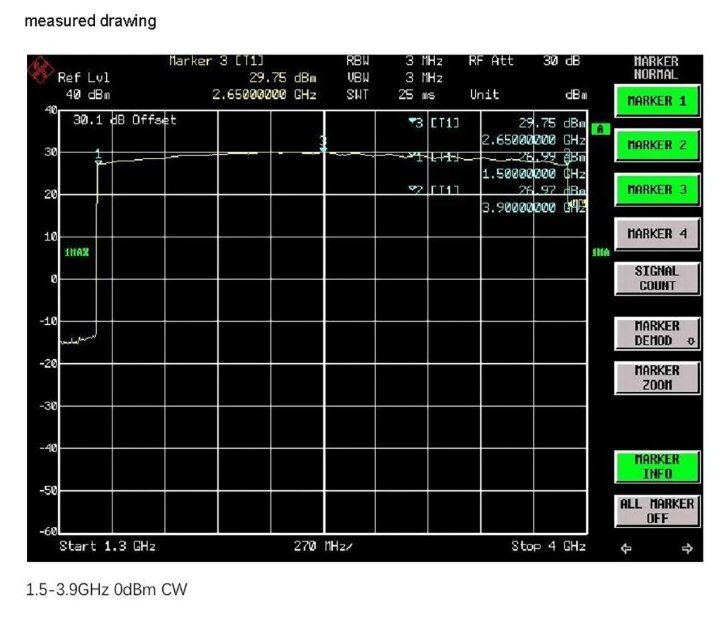Image resolution: width=726 pixels, height=623 pixels.
Task: Toggle the MARKER 2 softkey
Action: pyautogui.click(x=656, y=145)
